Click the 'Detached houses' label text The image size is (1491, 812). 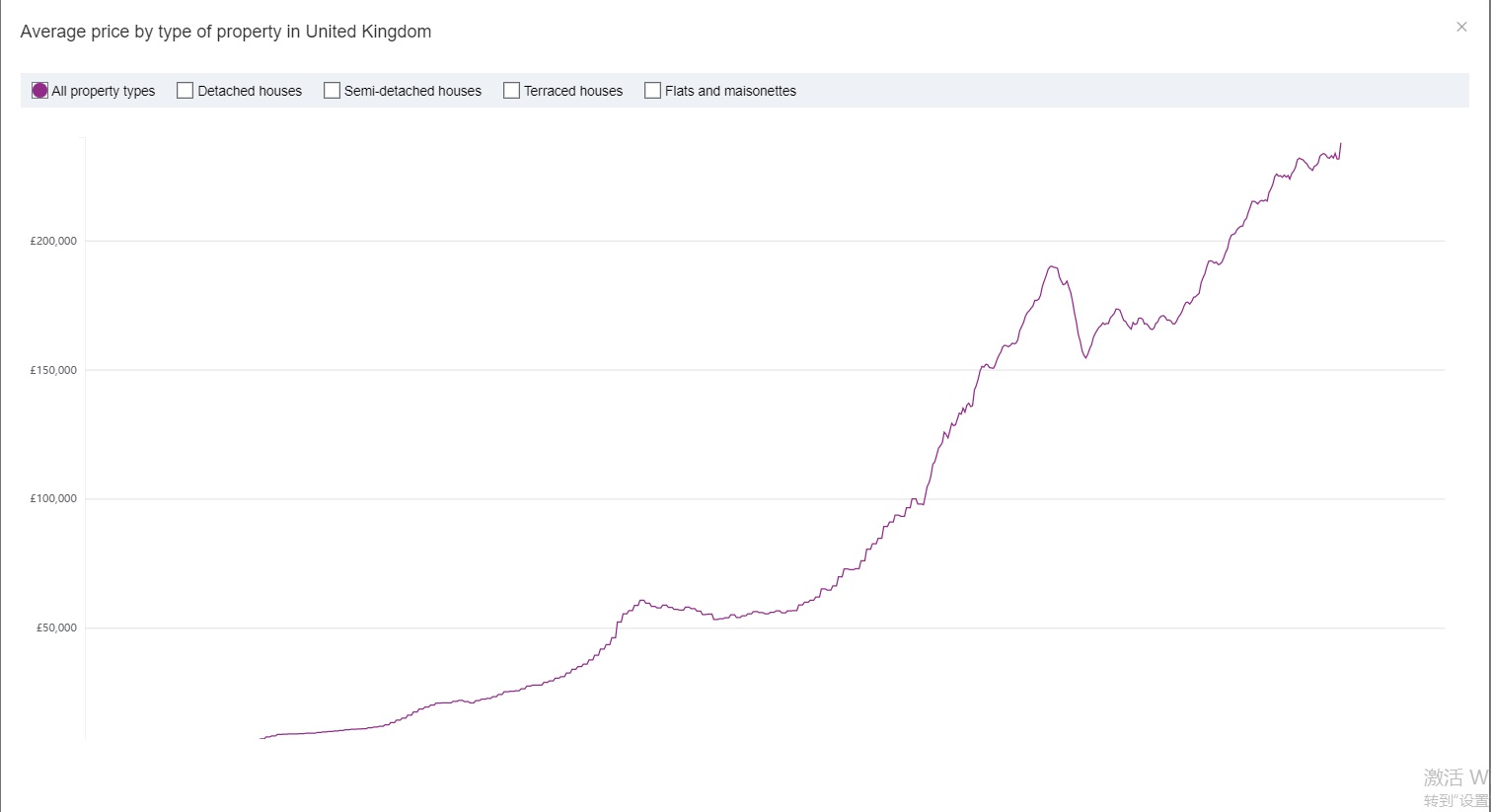tap(250, 91)
